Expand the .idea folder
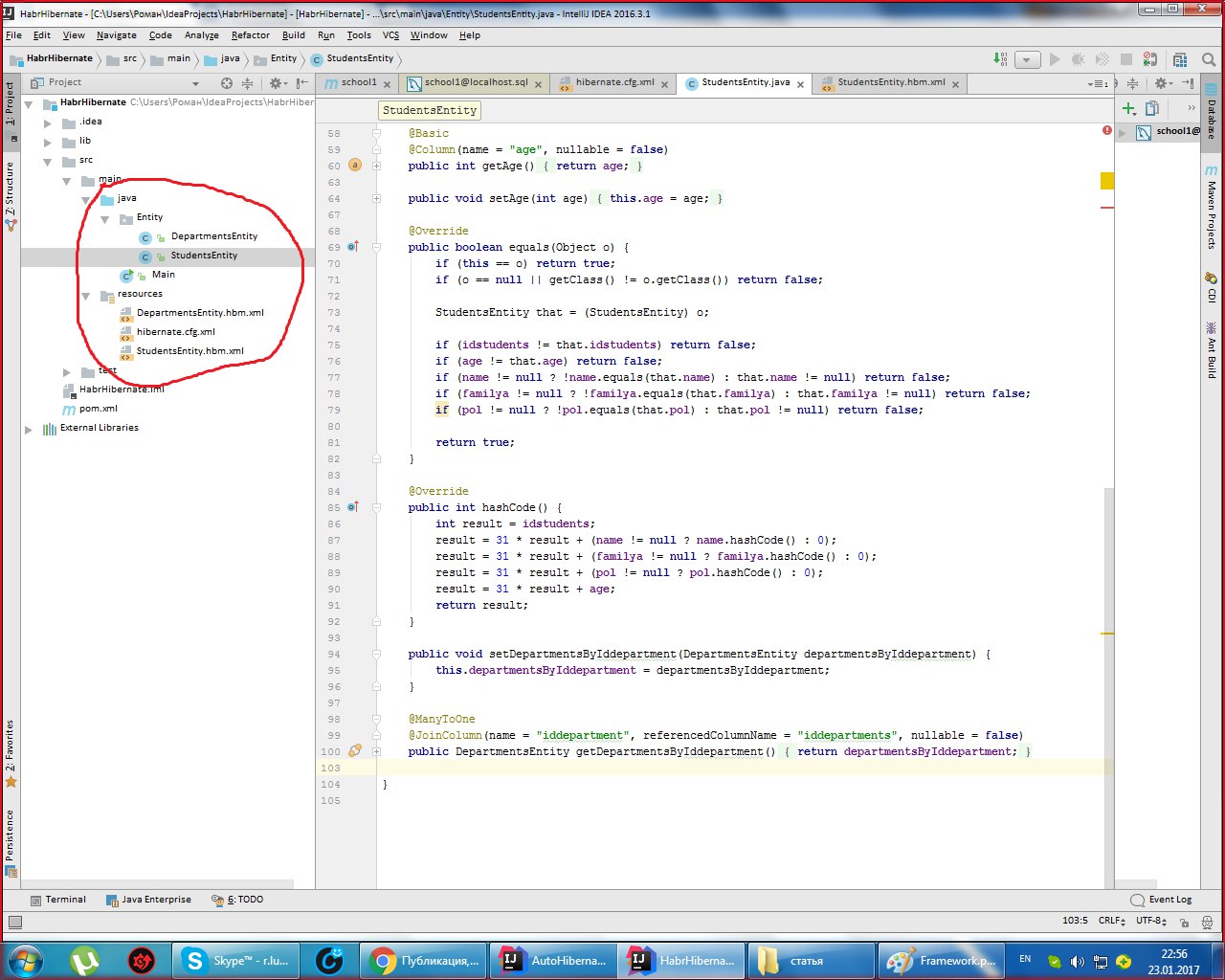Image resolution: width=1225 pixels, height=980 pixels. [x=48, y=122]
